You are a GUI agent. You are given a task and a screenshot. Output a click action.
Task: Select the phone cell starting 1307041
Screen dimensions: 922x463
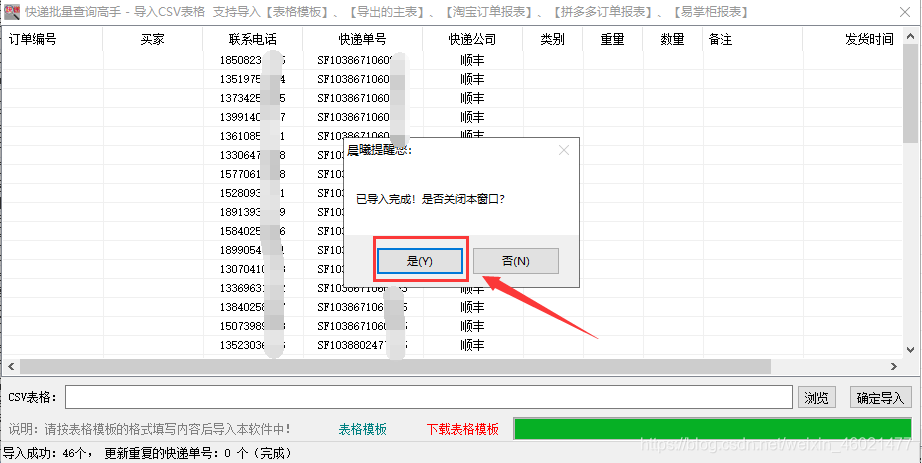(253, 269)
